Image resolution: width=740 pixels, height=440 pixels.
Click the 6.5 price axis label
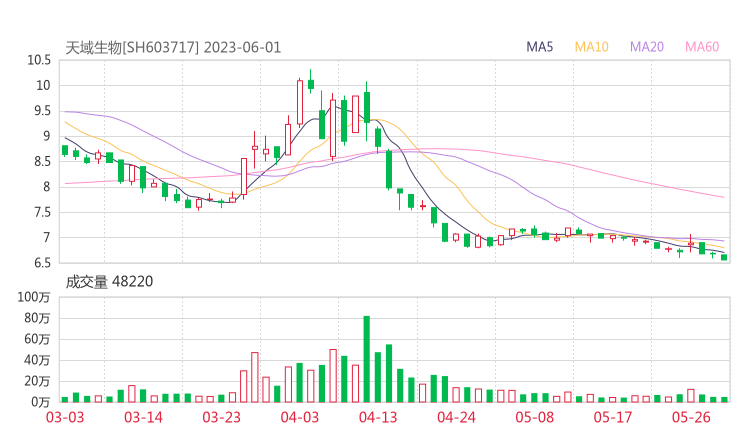[x=42, y=262]
